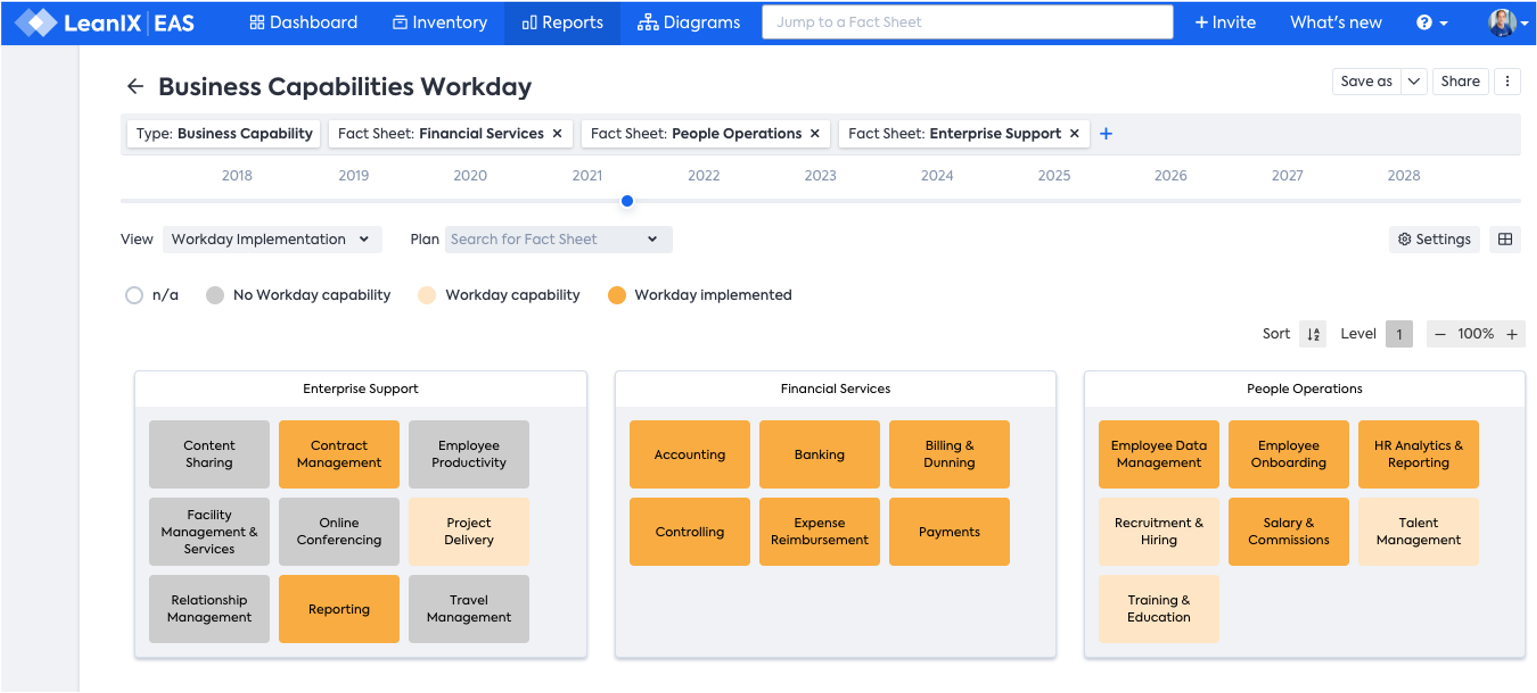
Task: Go to the Inventory tab
Action: click(x=439, y=22)
